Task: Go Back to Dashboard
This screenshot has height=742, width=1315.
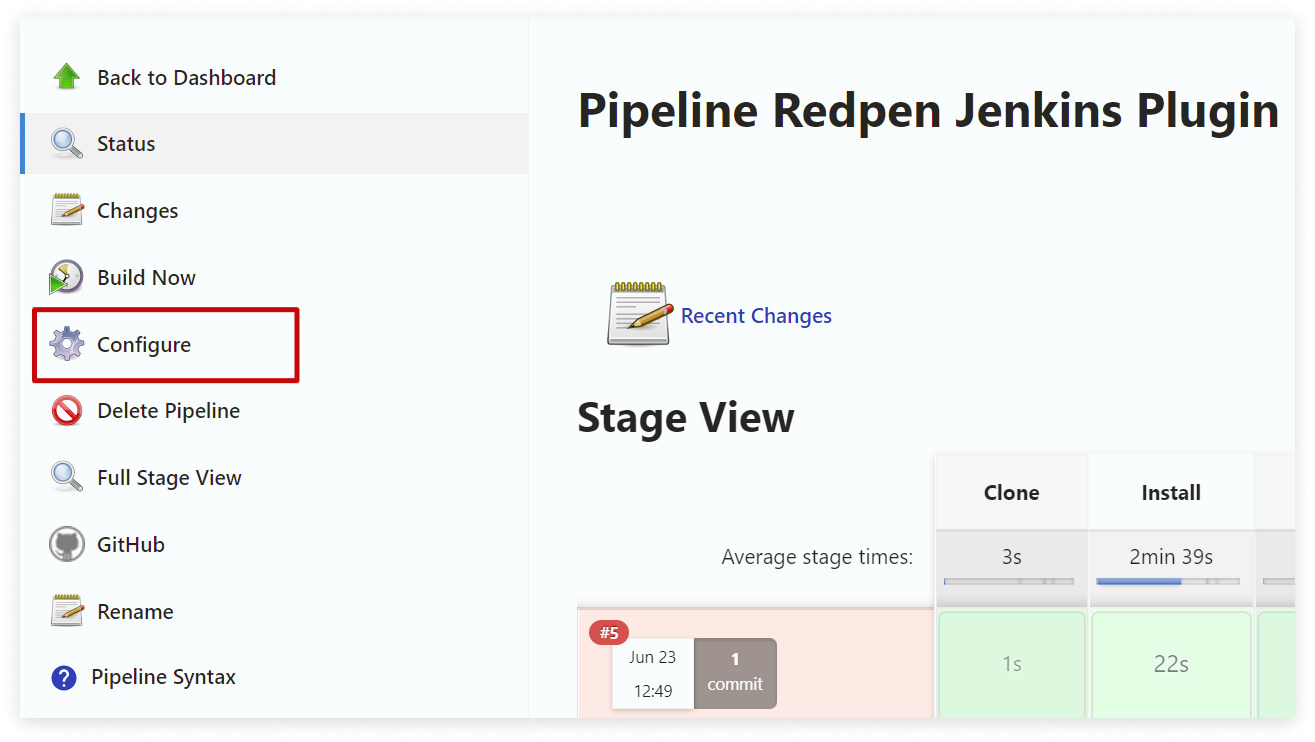Action: click(186, 77)
